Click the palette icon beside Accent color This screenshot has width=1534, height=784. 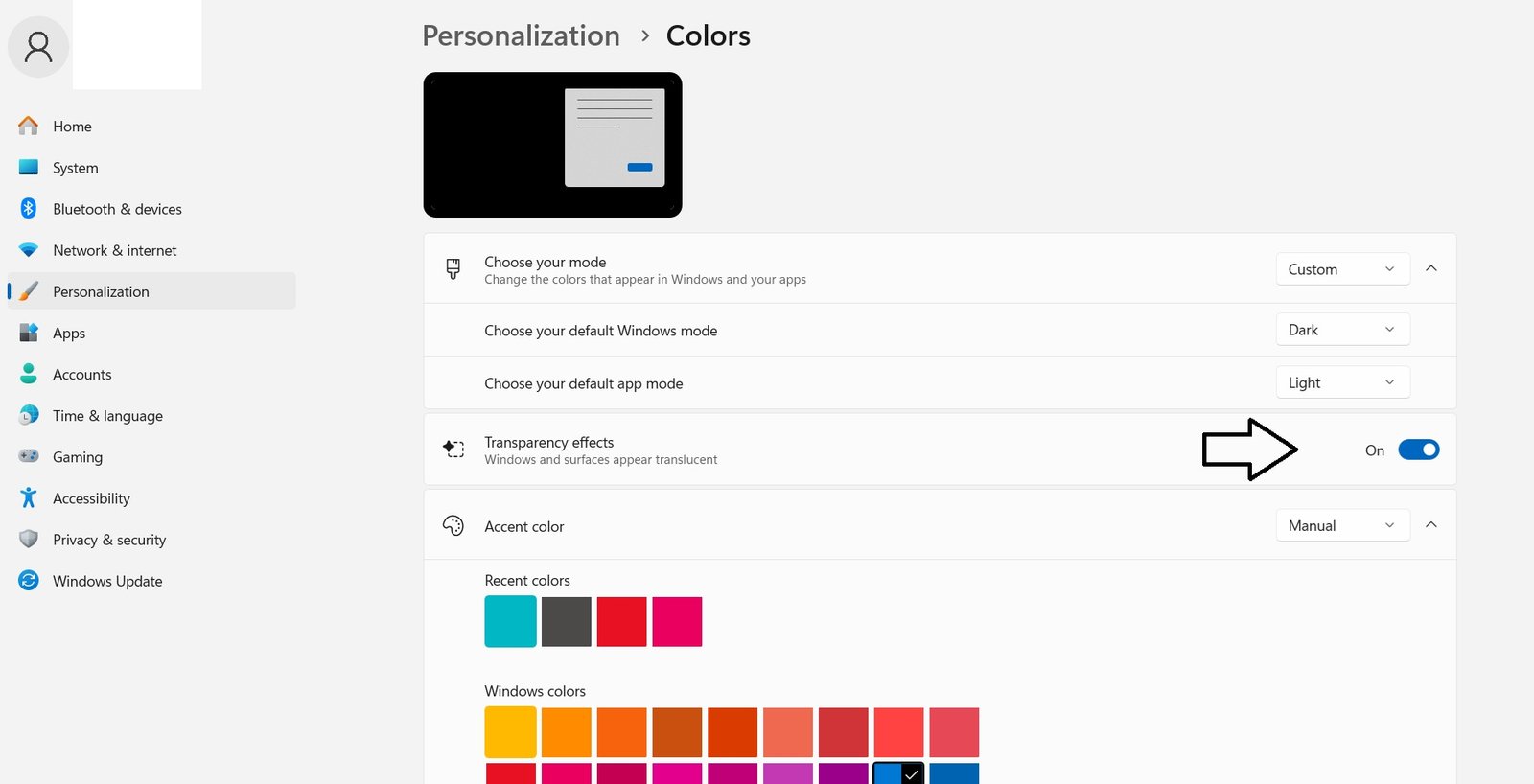(x=453, y=525)
